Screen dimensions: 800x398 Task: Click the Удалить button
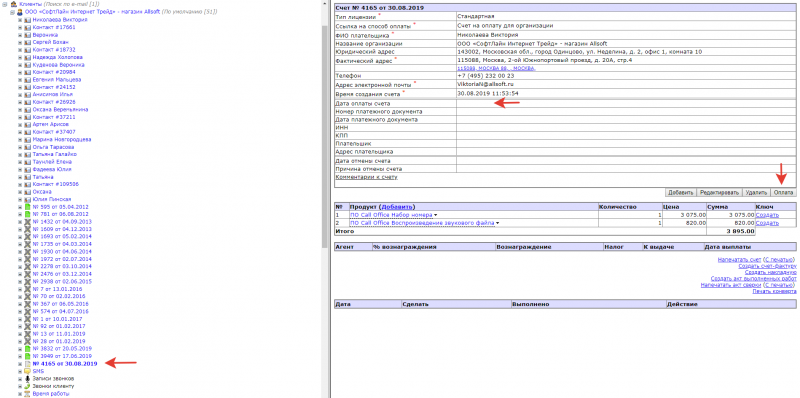pos(756,192)
